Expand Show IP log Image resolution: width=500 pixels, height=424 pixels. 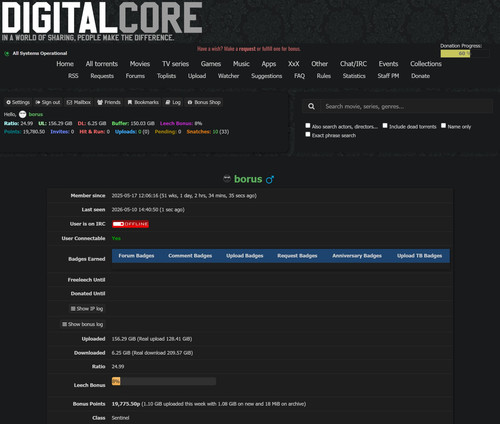click(x=87, y=309)
